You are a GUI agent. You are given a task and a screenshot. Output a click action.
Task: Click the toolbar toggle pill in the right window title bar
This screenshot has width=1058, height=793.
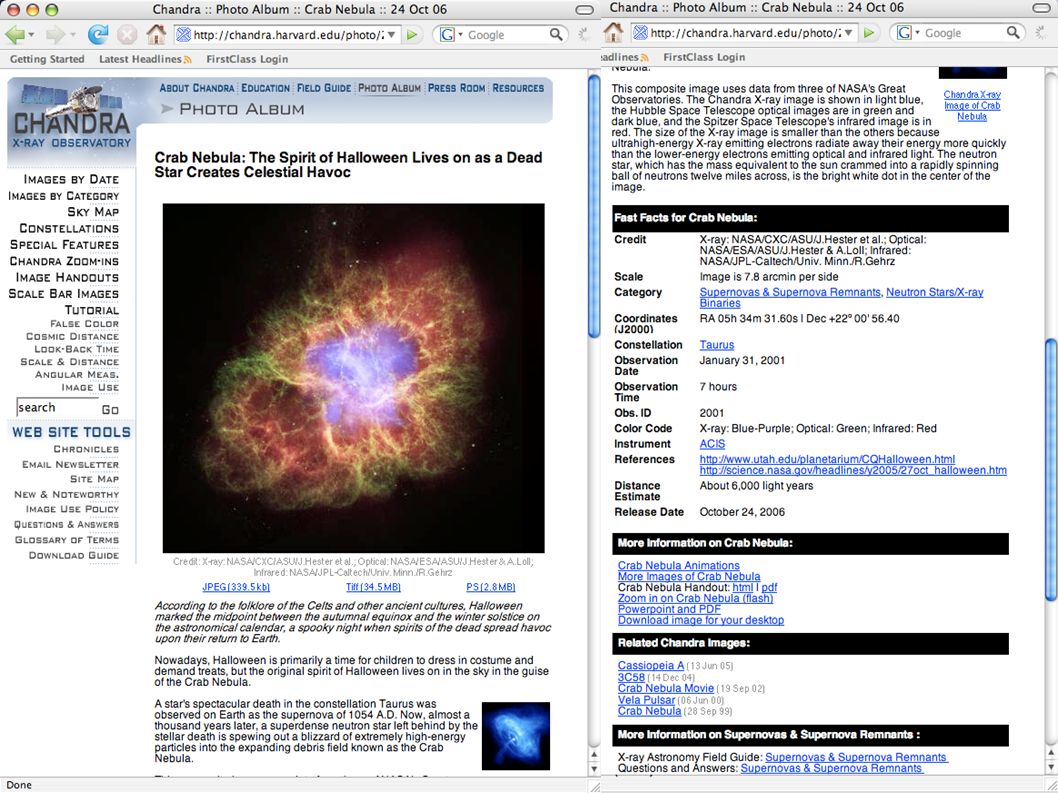(x=1041, y=8)
